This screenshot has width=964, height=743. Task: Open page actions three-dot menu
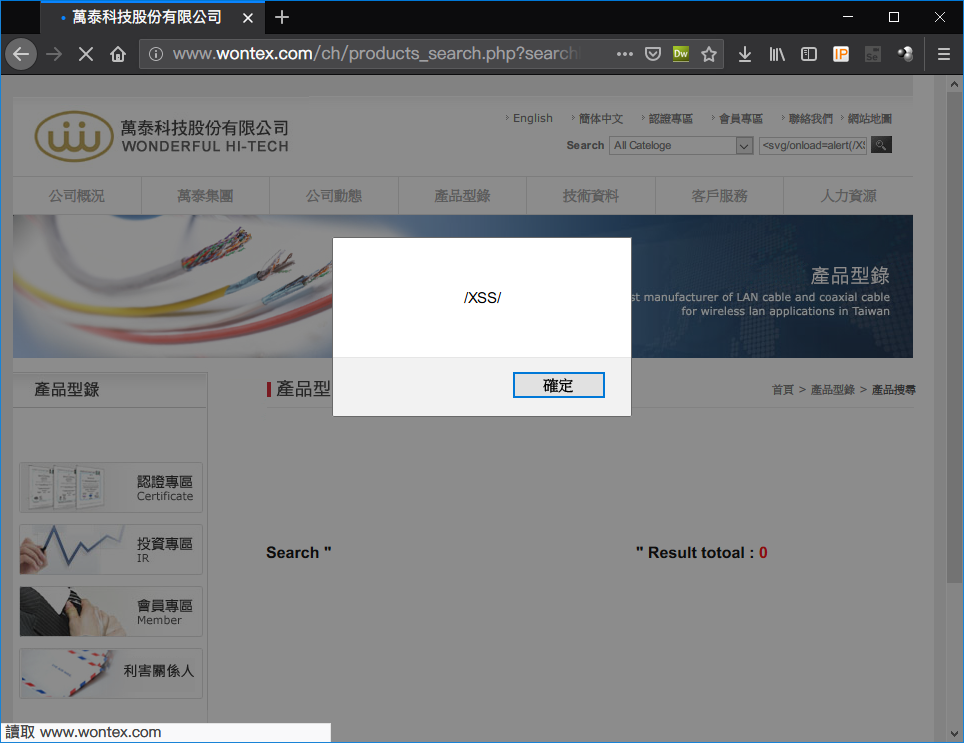pyautogui.click(x=625, y=54)
